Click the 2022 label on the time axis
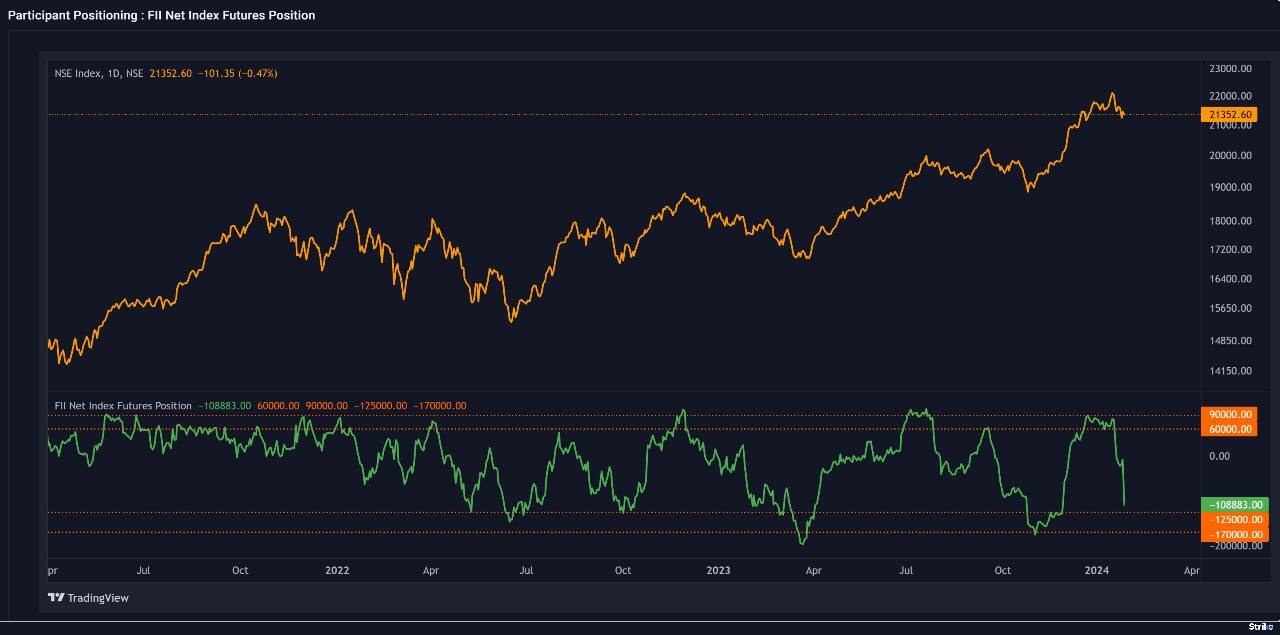This screenshot has height=635, width=1280. tap(337, 571)
